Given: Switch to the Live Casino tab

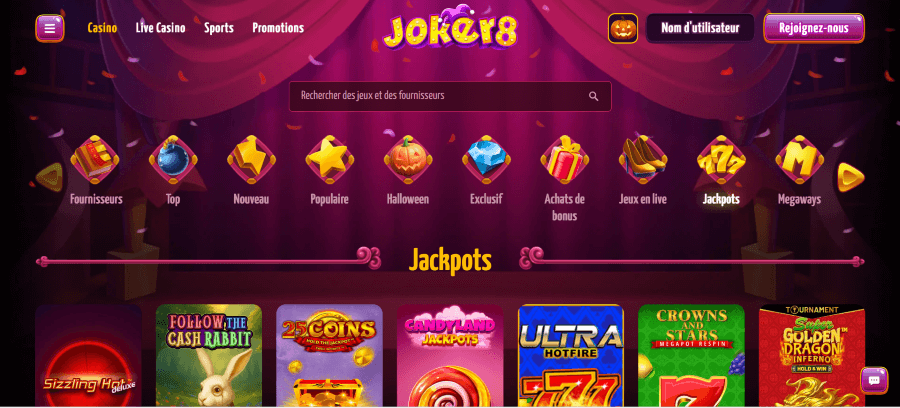Looking at the screenshot, I should (x=161, y=28).
